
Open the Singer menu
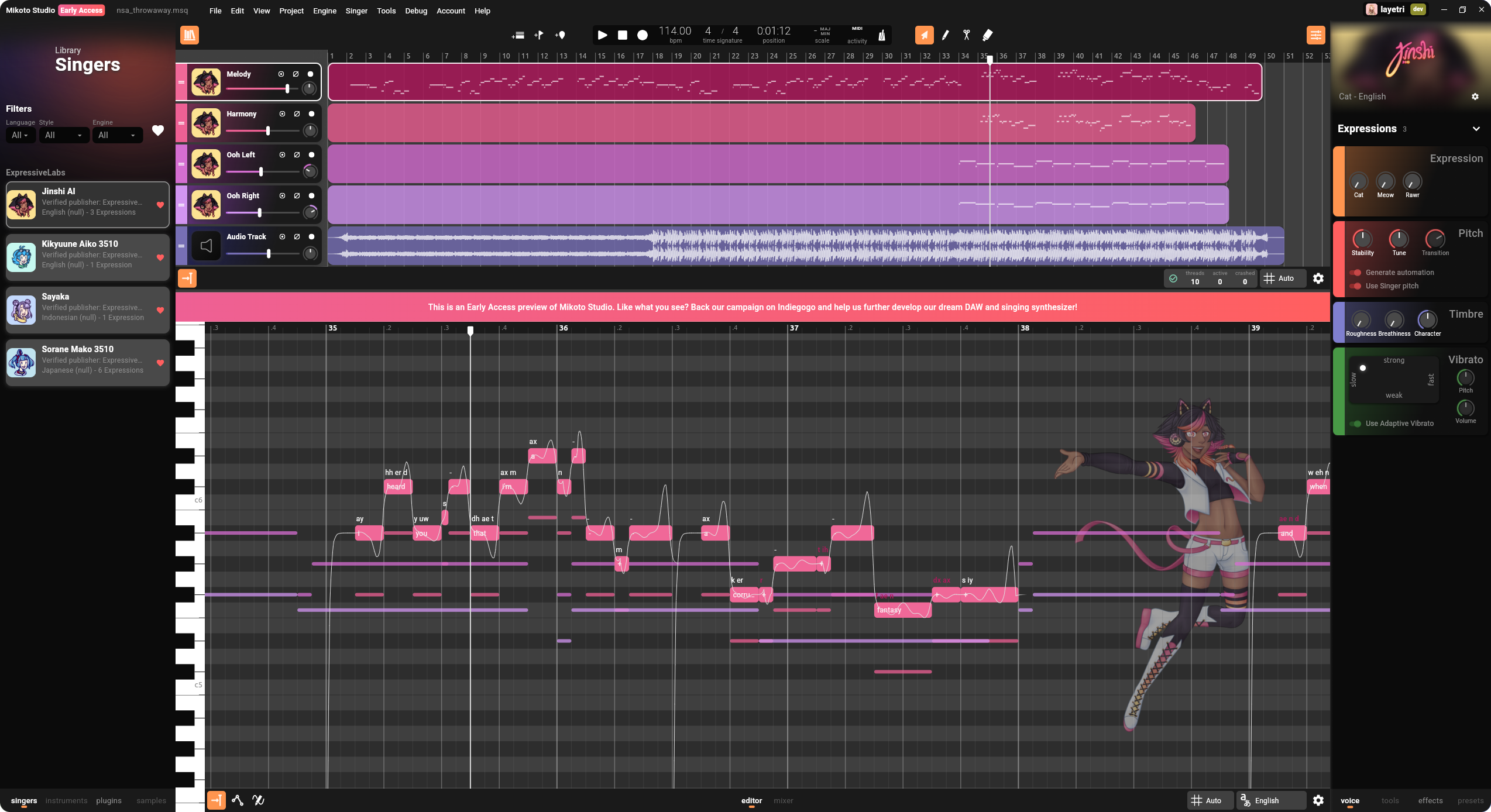[x=356, y=11]
